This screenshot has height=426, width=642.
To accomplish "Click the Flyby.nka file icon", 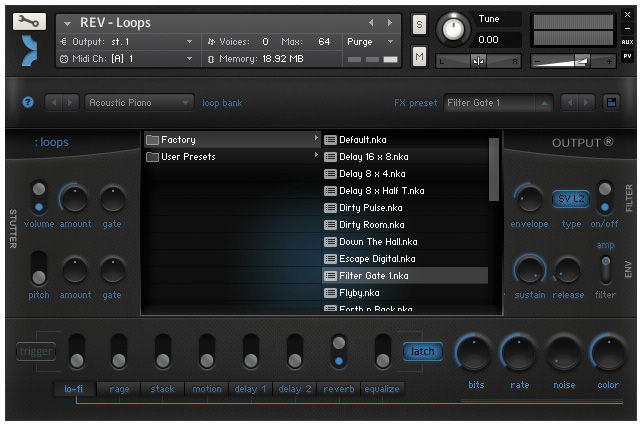I will coord(330,293).
